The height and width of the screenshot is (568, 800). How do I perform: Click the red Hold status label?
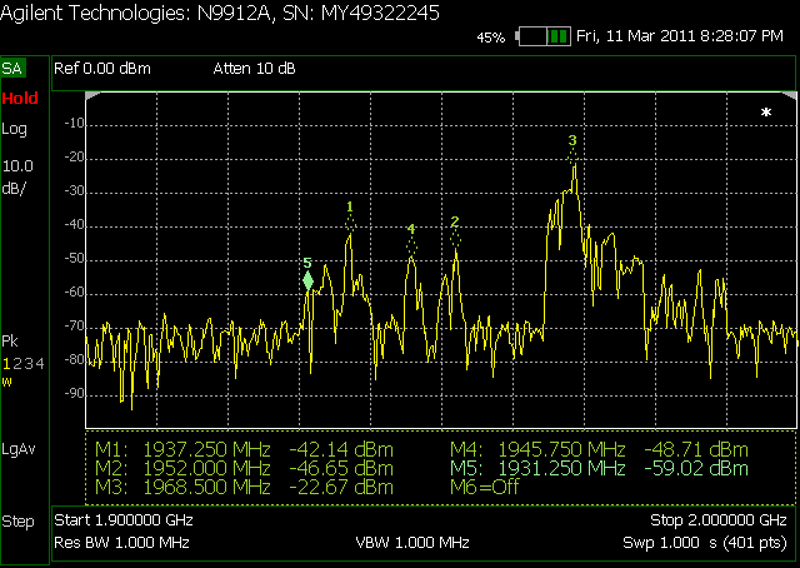(x=20, y=98)
